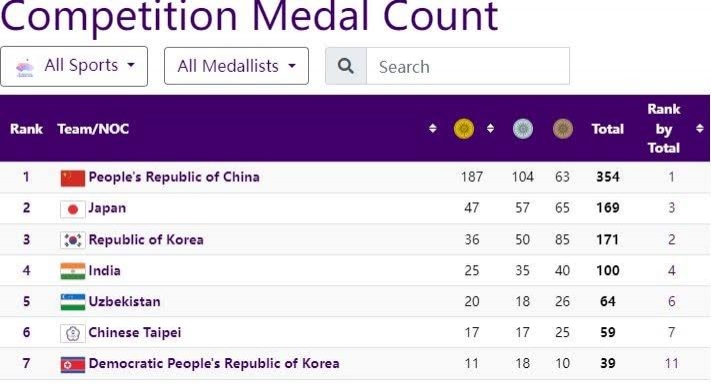Sort by gold medals using arrows
Viewport: 711px width, 385px height.
click(x=490, y=128)
